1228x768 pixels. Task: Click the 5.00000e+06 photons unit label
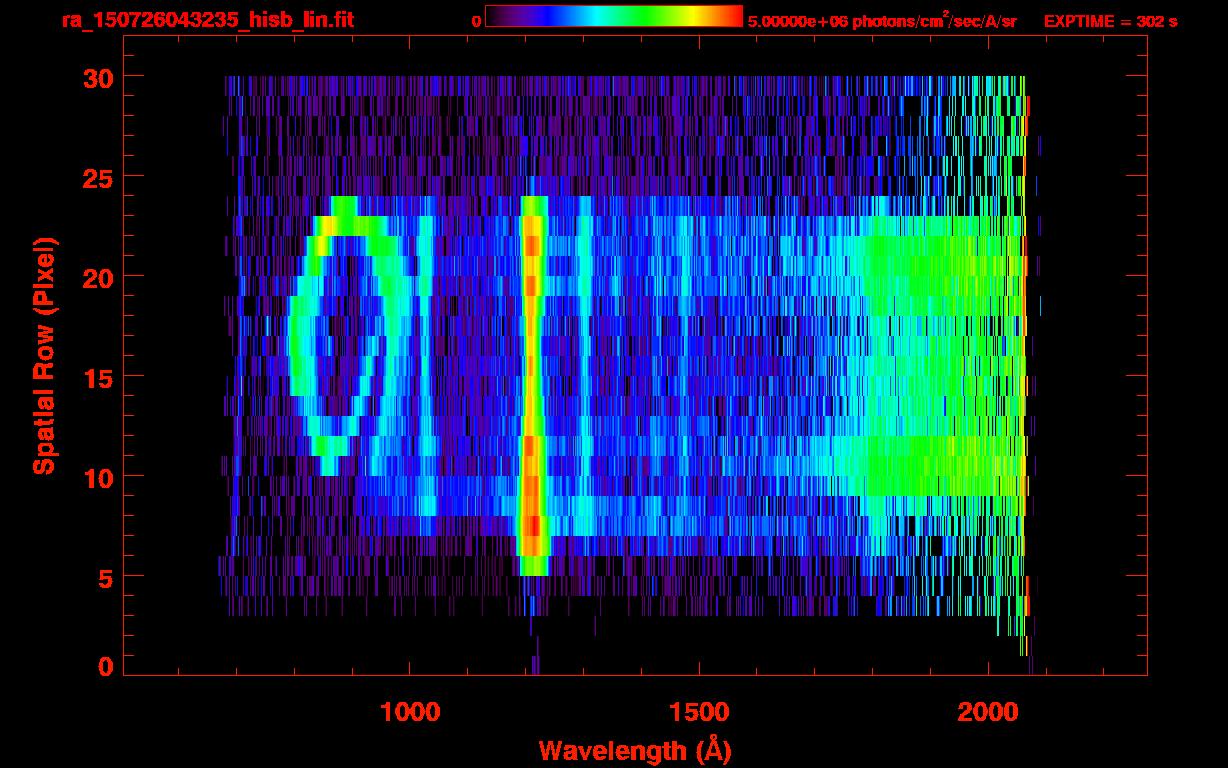pyautogui.click(x=882, y=21)
